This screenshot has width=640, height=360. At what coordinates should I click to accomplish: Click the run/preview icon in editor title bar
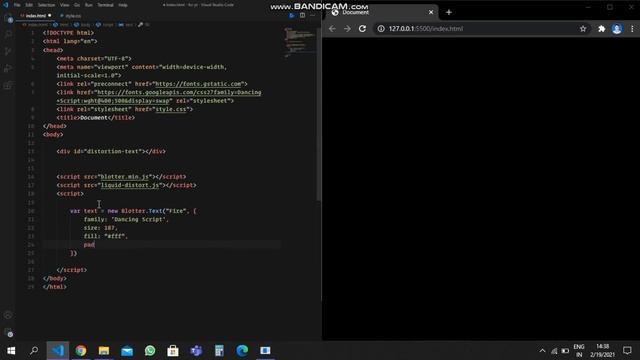(x=292, y=16)
